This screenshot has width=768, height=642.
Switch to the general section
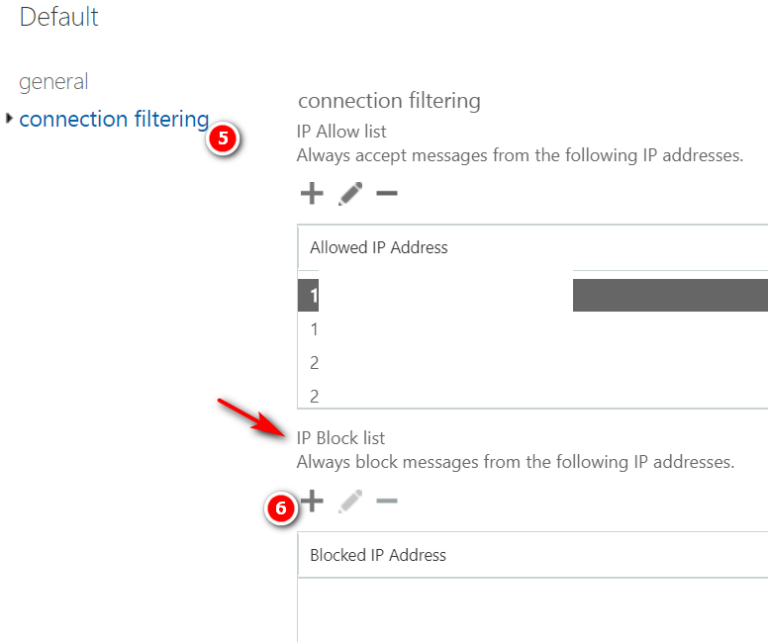point(53,81)
